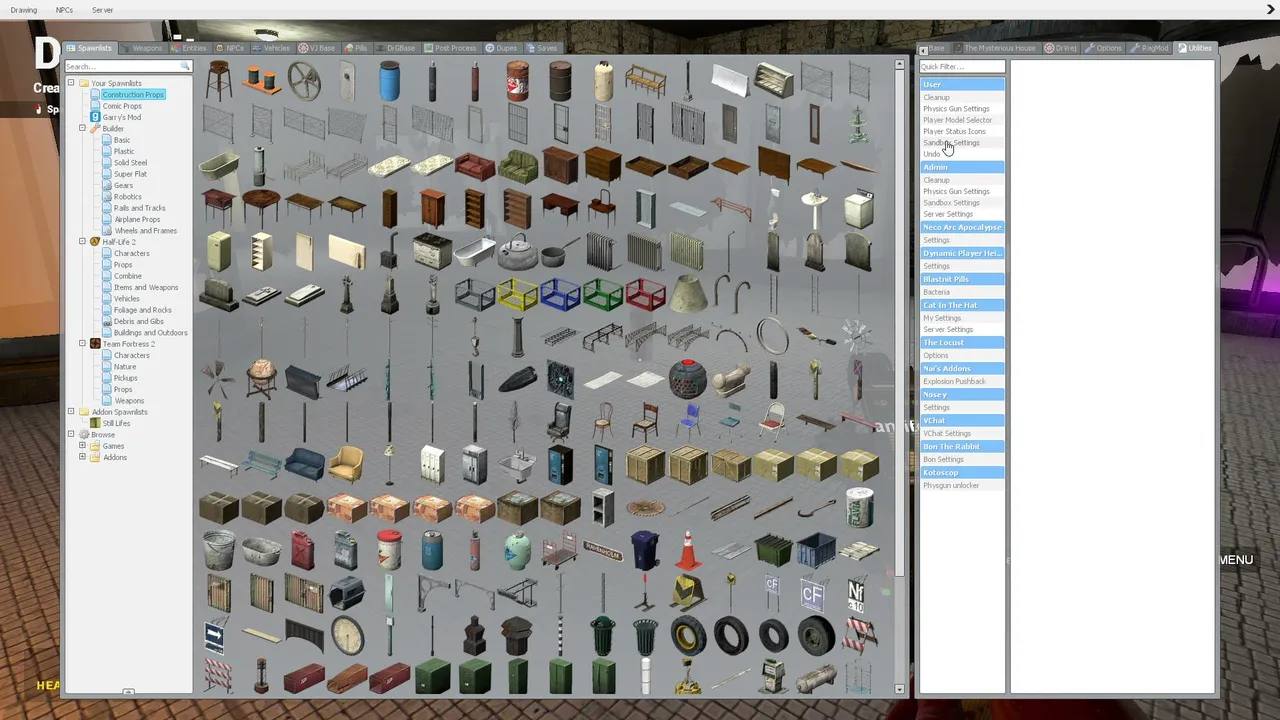Select Solid Steel under Builder
Viewport: 1280px width, 720px height.
coord(130,163)
